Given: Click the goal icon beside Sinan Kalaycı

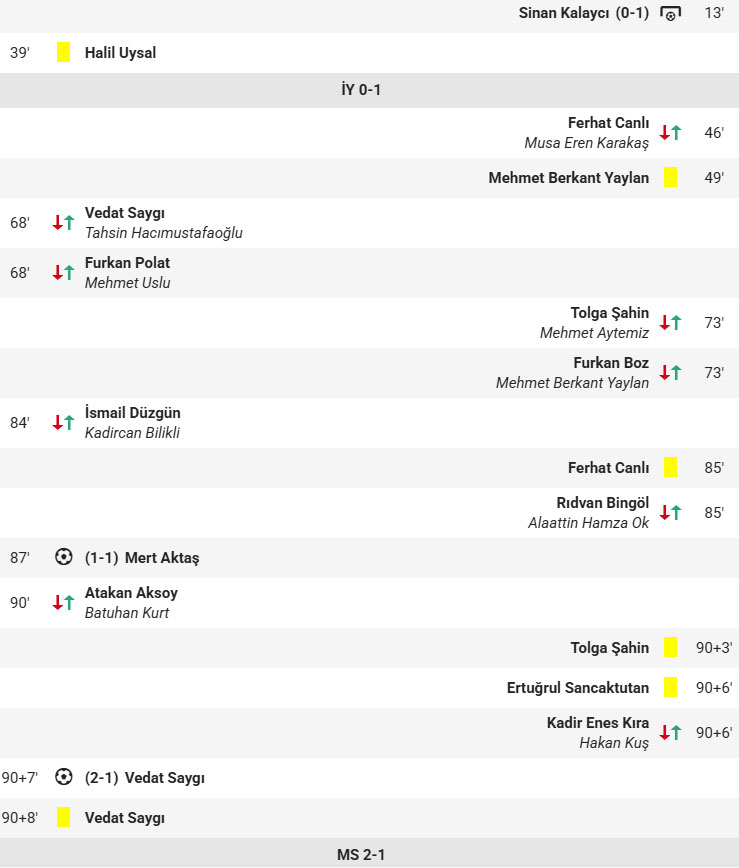Looking at the screenshot, I should (x=670, y=13).
